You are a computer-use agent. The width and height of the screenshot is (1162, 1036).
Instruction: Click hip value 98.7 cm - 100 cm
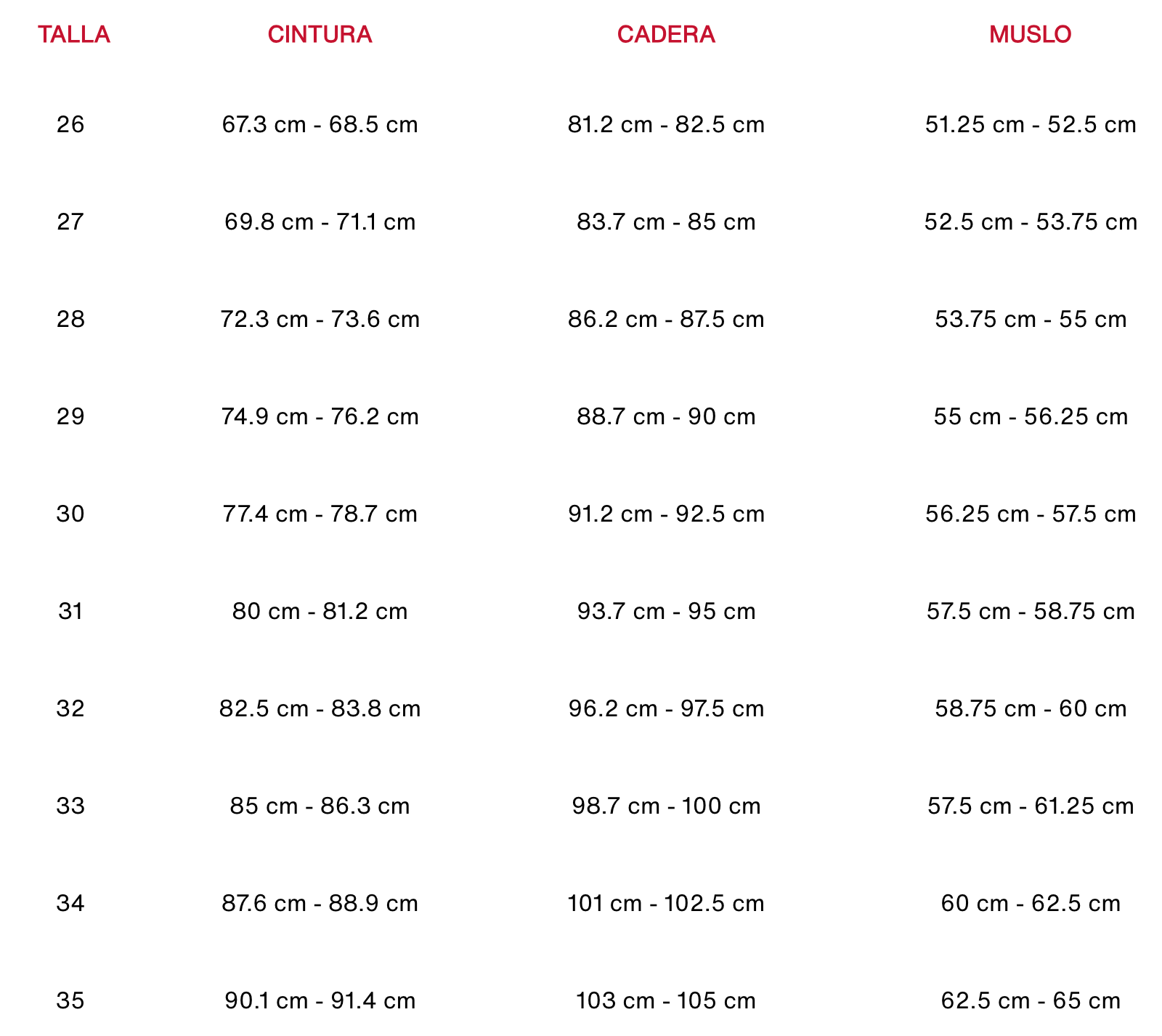point(666,806)
